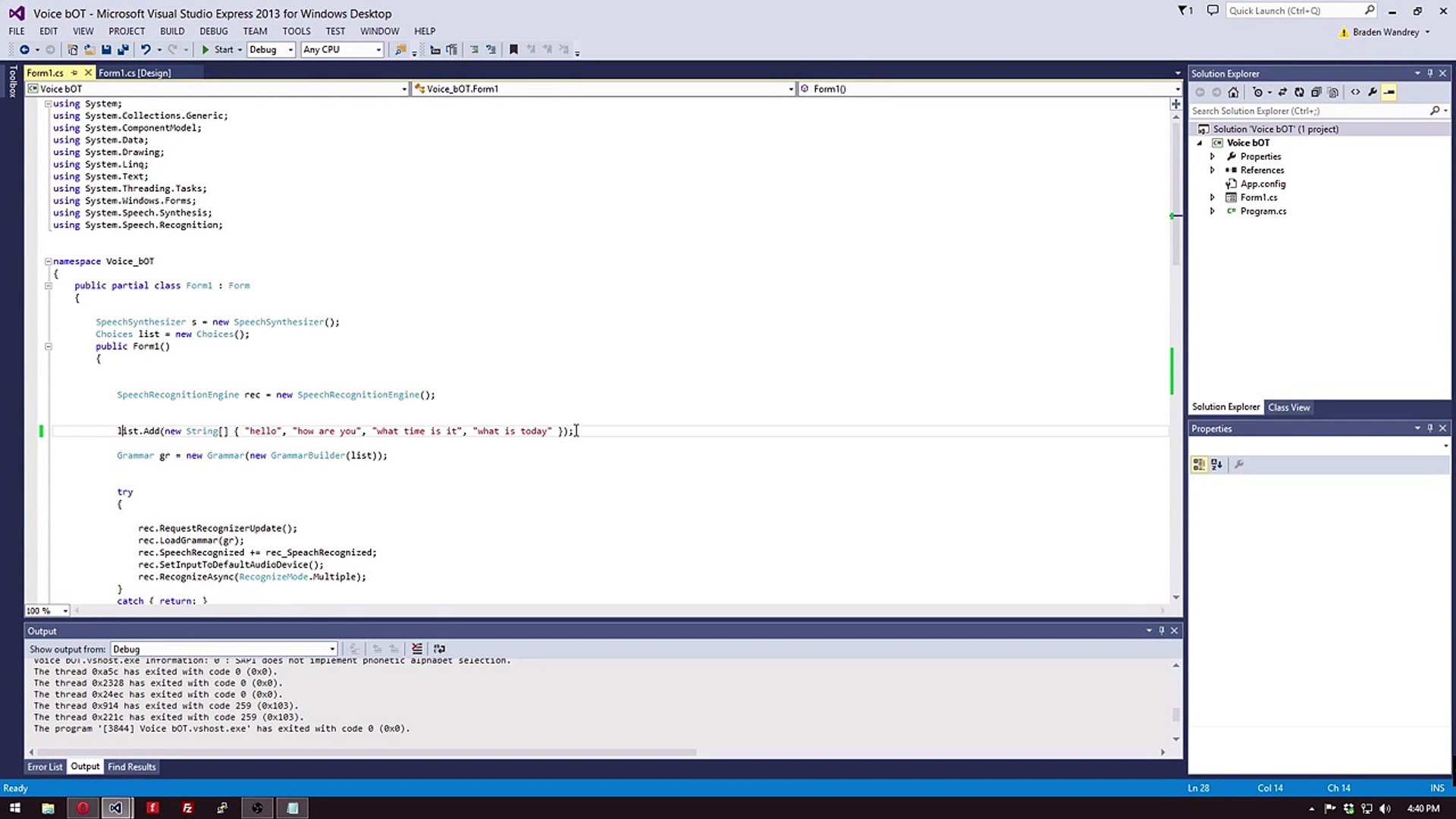Image resolution: width=1456 pixels, height=819 pixels.
Task: Click the New Project toolbar icon
Action: [73, 49]
